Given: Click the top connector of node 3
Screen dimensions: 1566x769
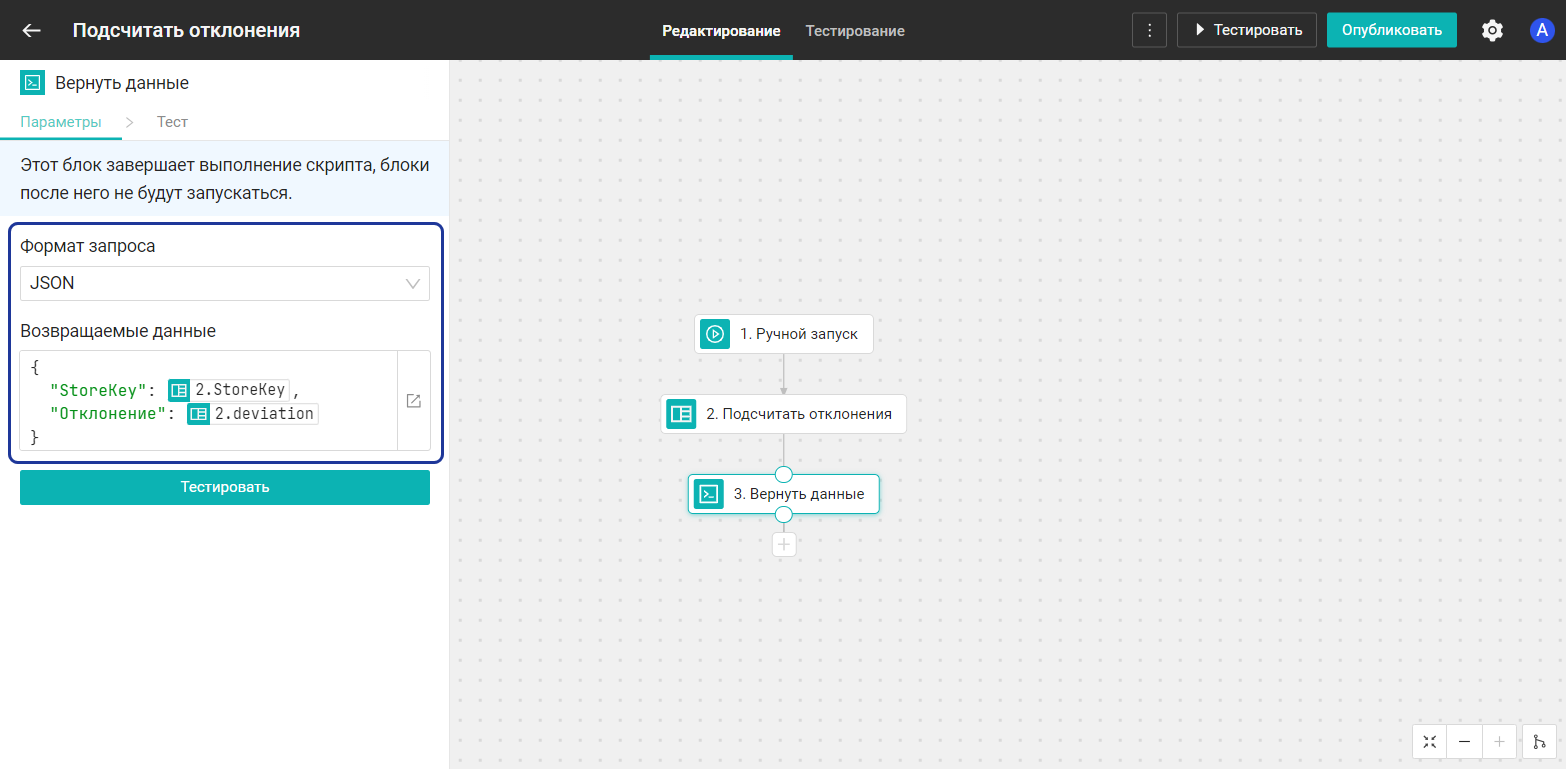Looking at the screenshot, I should 784,474.
